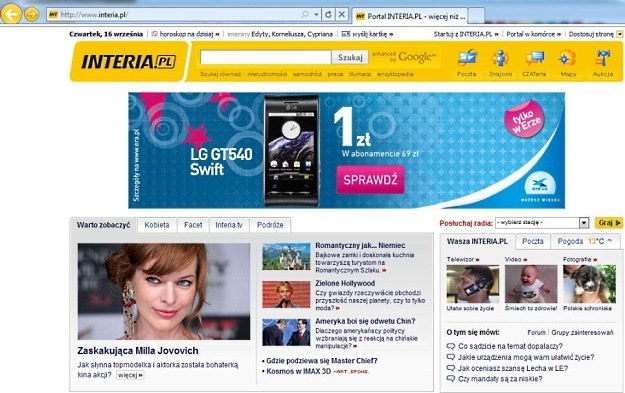The image size is (625, 393).
Task: Click the encyklopedie search shortcut
Action: point(395,74)
